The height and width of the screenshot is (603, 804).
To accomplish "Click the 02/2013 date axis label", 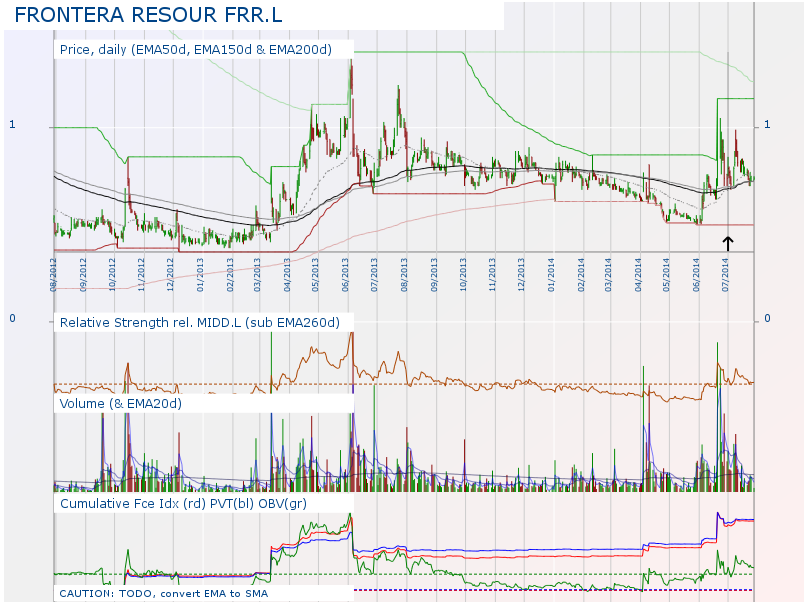I will click(x=230, y=275).
